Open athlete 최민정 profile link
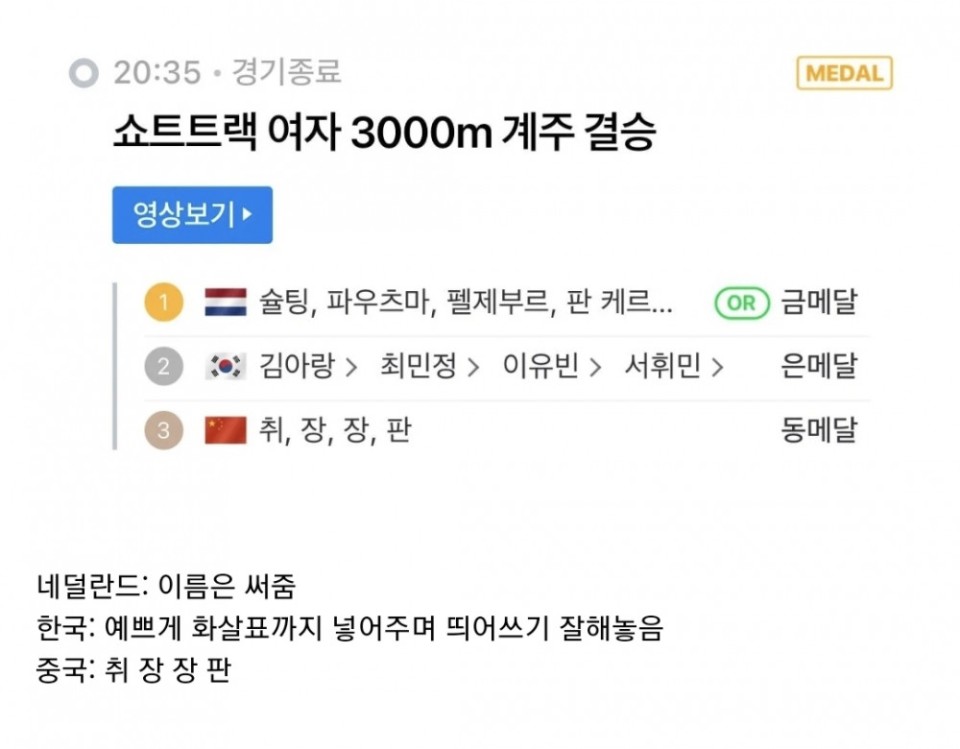The image size is (960, 749). [x=418, y=366]
